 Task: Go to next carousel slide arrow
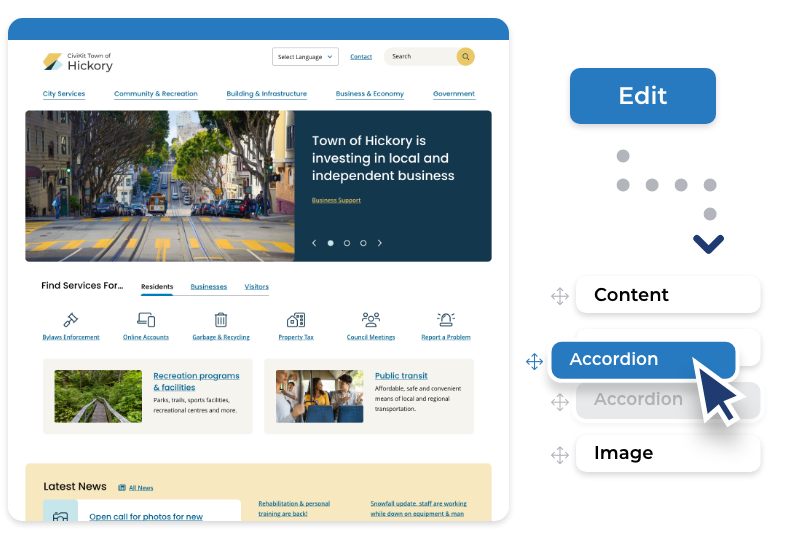point(380,243)
